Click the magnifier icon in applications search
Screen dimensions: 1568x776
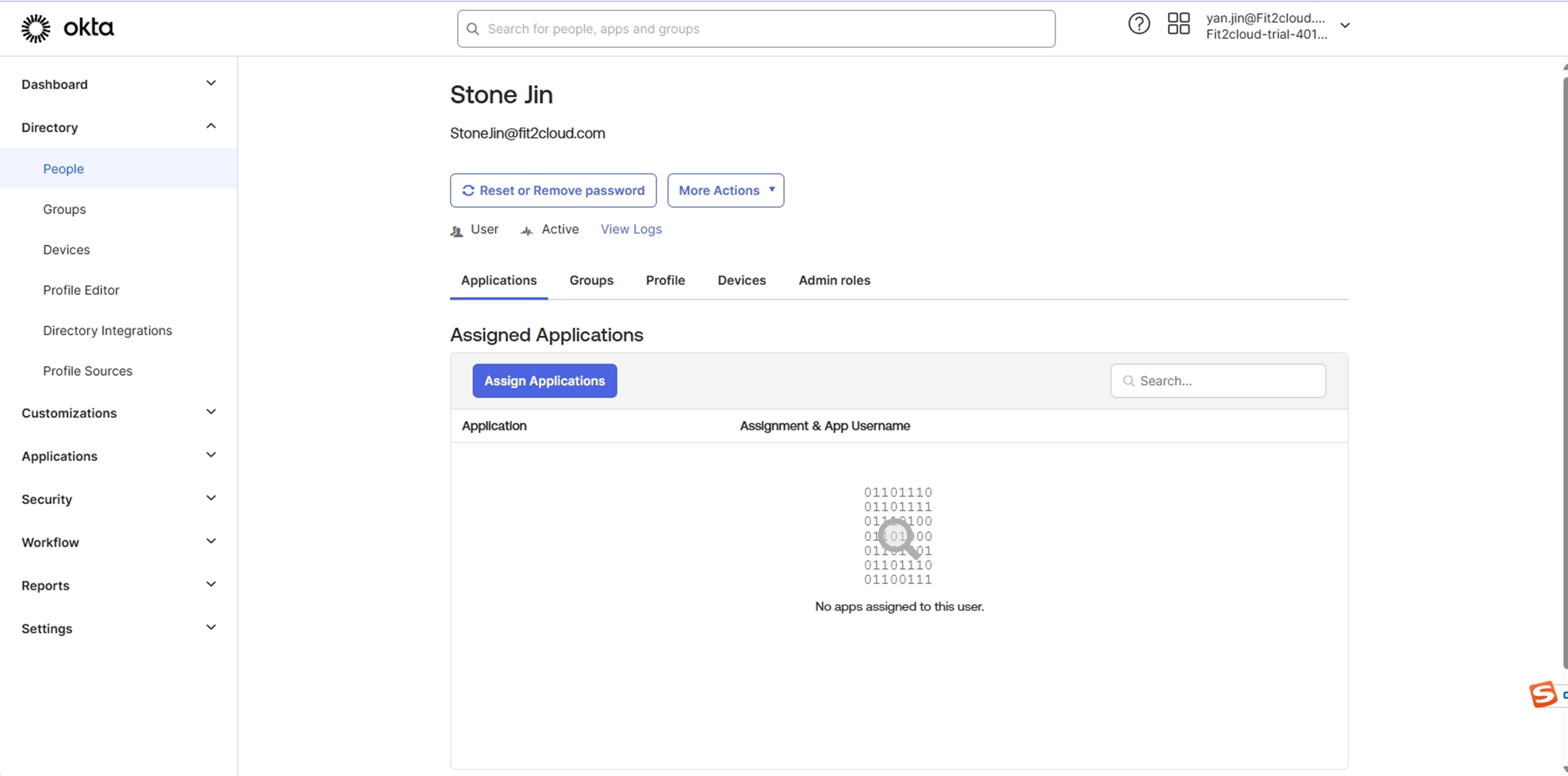coord(1128,381)
